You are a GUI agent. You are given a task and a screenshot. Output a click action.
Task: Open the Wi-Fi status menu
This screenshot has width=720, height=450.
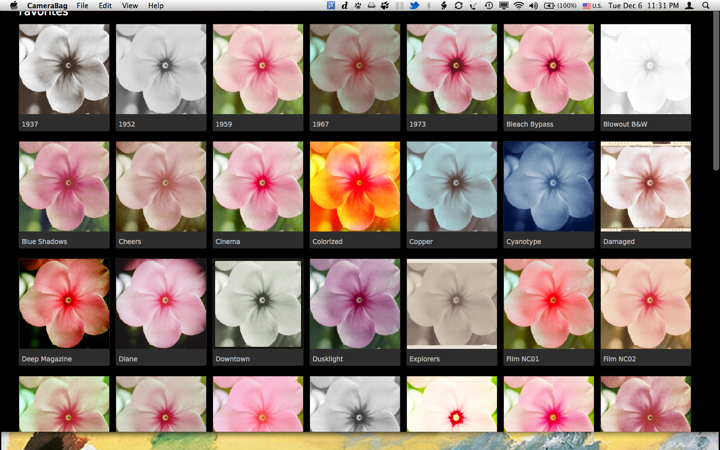pos(518,6)
